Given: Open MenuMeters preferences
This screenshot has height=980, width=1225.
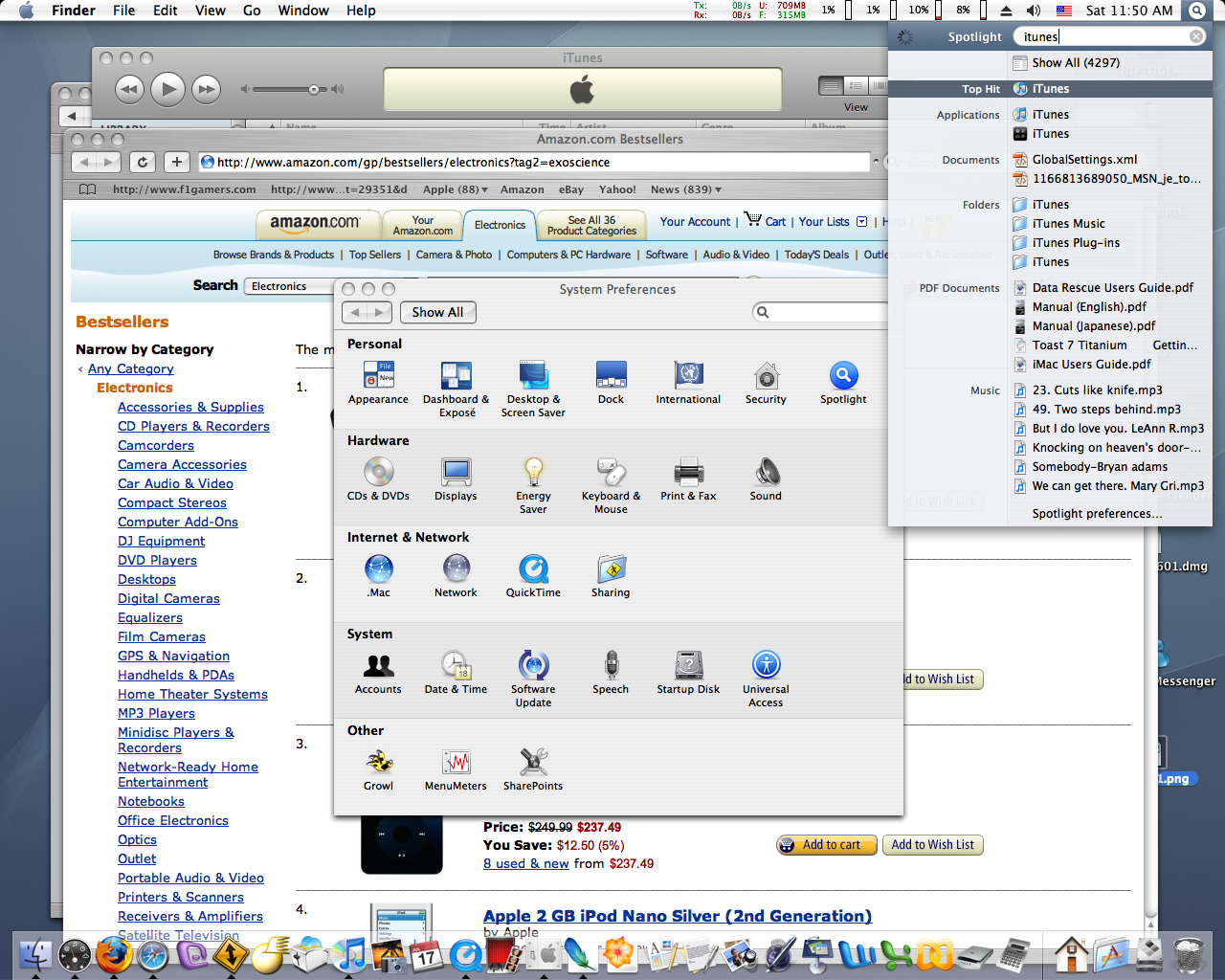Looking at the screenshot, I should pyautogui.click(x=456, y=769).
